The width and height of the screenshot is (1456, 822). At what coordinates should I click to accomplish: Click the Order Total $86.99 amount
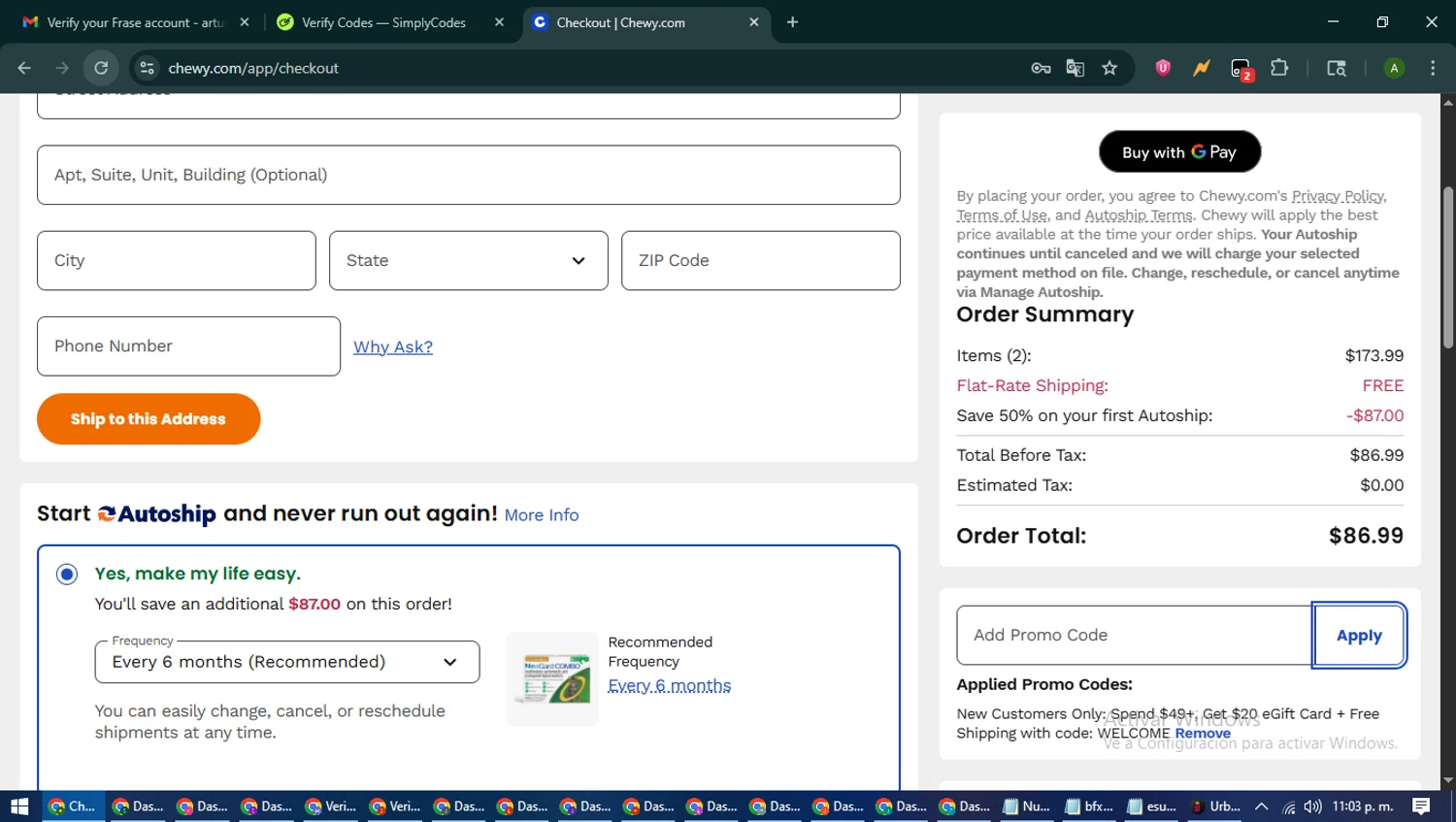click(1366, 536)
